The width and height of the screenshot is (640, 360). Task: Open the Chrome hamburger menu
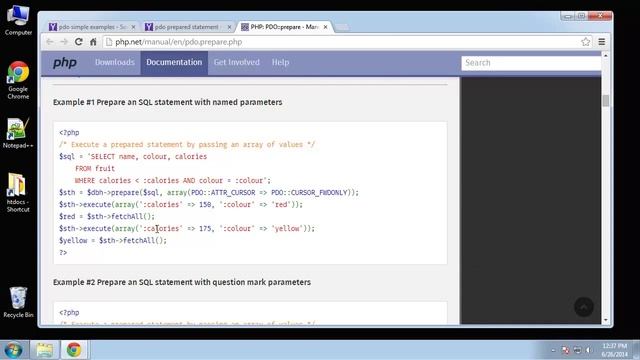click(602, 42)
